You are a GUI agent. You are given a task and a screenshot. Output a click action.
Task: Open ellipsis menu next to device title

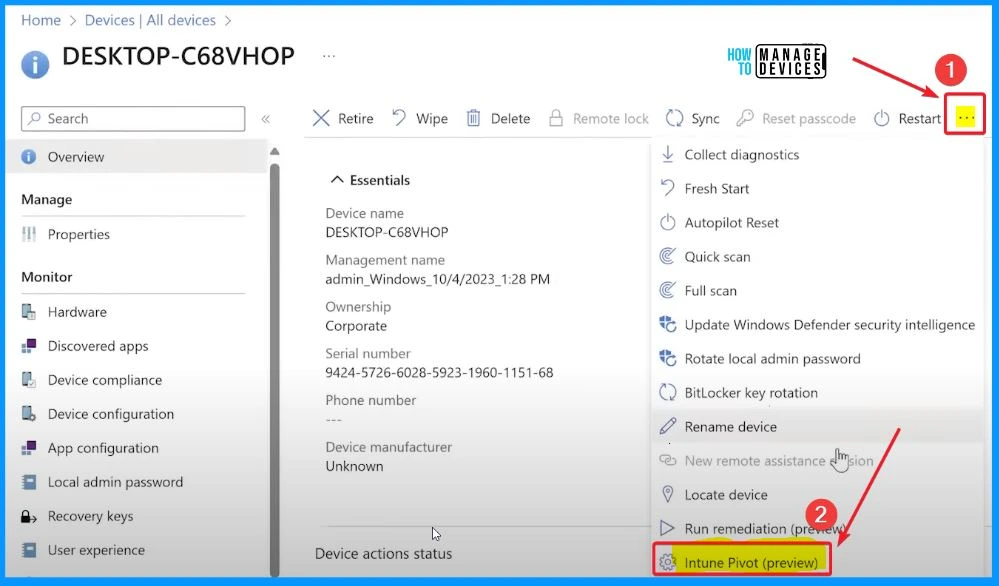[329, 56]
